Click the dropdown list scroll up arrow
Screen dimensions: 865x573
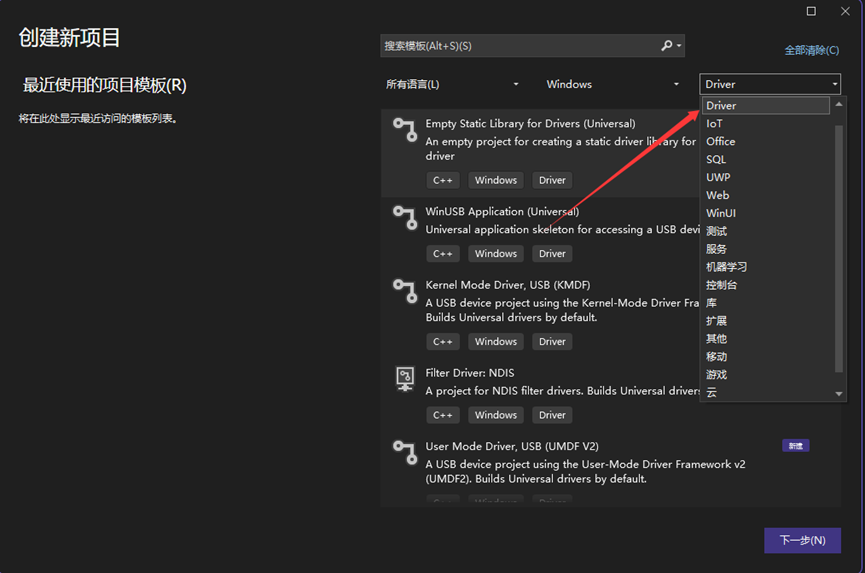tap(839, 104)
